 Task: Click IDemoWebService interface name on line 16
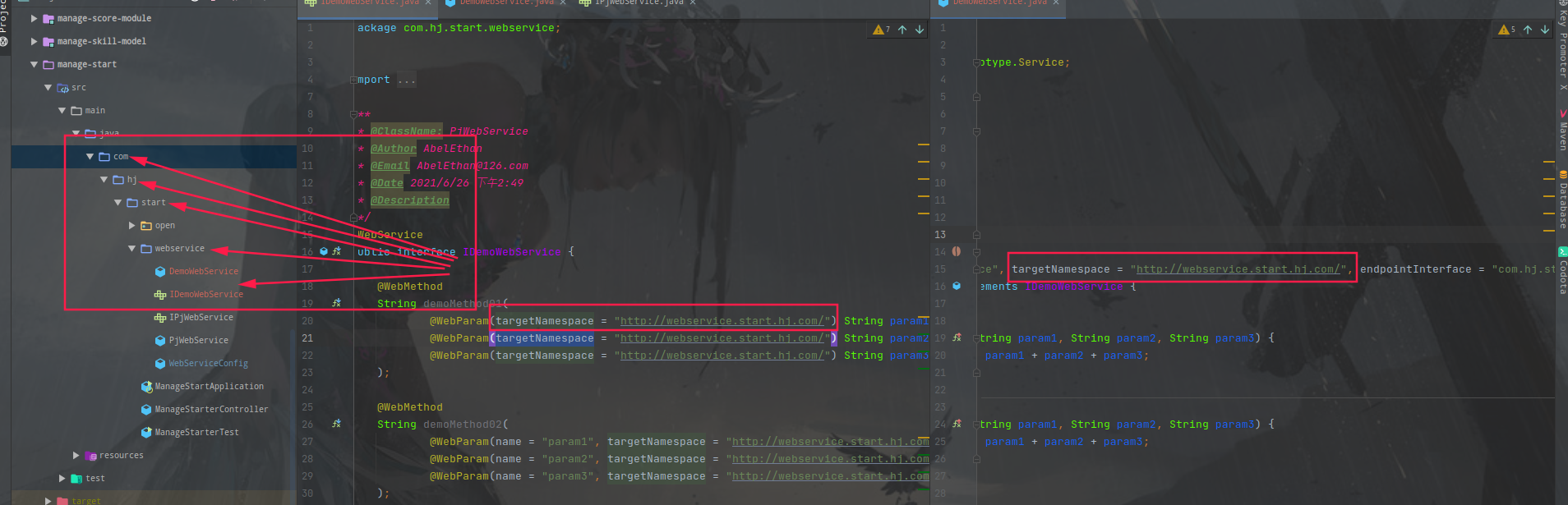[511, 252]
